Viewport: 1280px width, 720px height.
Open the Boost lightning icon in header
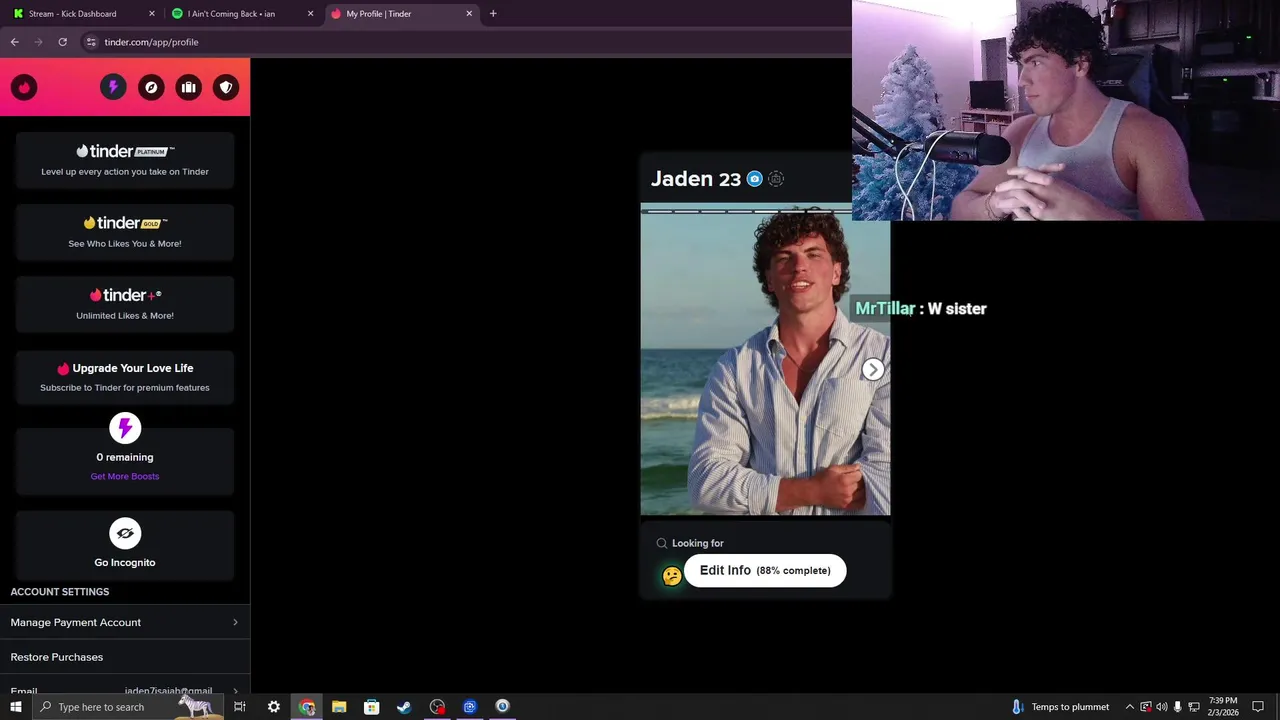[x=113, y=88]
